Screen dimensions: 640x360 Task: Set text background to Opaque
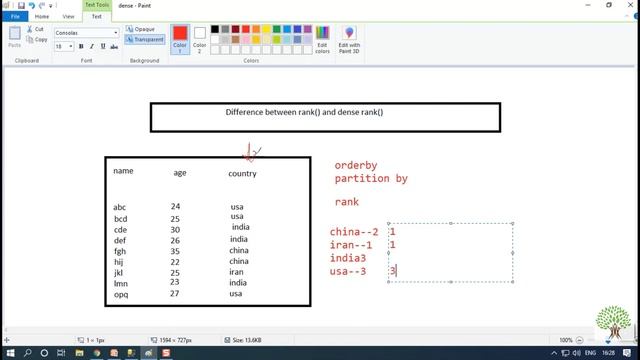(x=140, y=29)
